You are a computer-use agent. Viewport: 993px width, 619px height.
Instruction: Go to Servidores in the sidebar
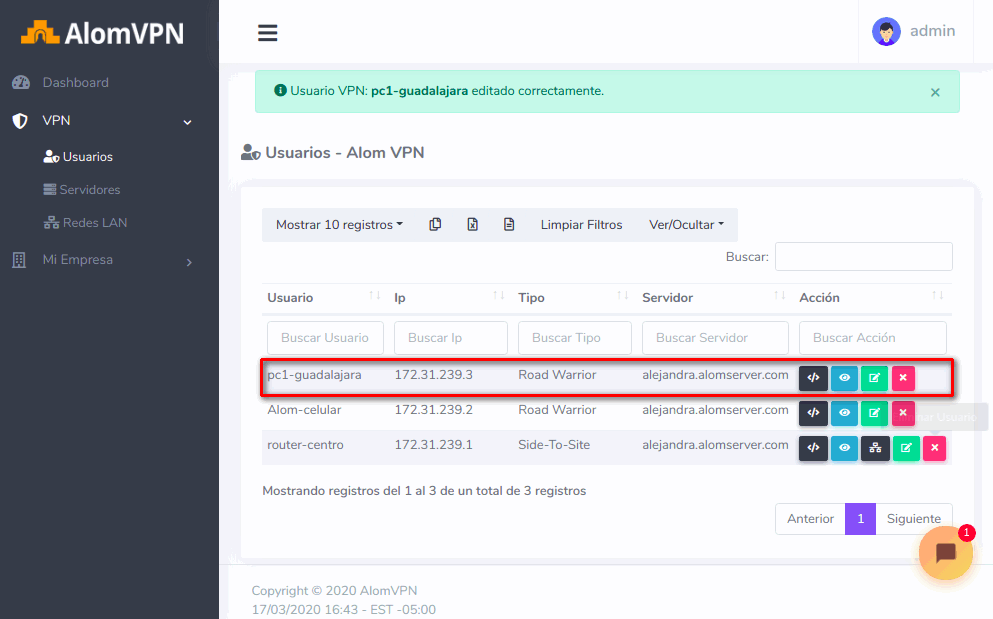(x=89, y=190)
